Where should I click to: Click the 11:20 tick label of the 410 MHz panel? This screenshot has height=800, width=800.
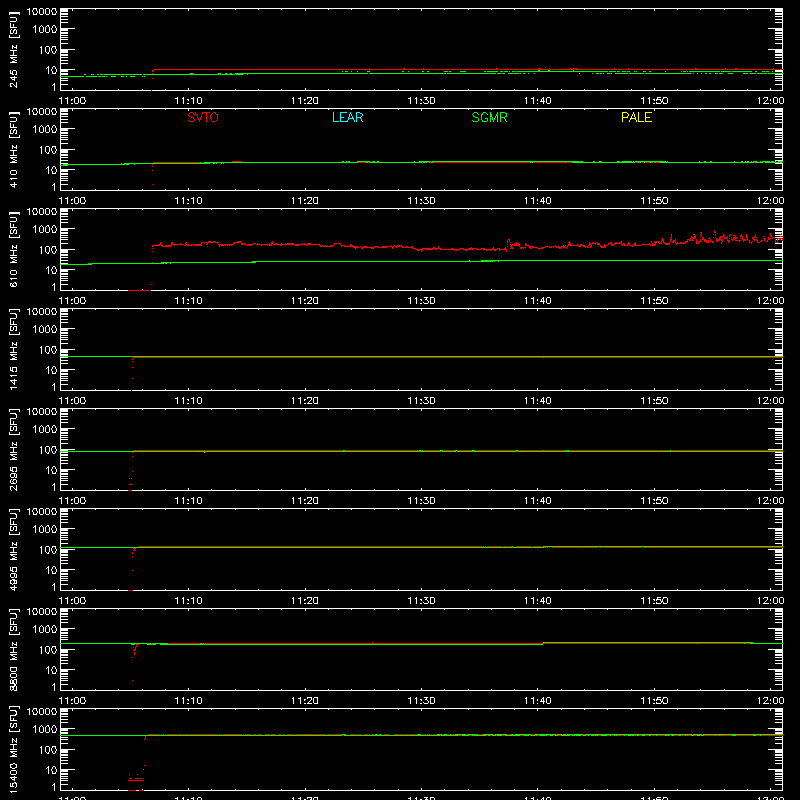click(x=305, y=201)
